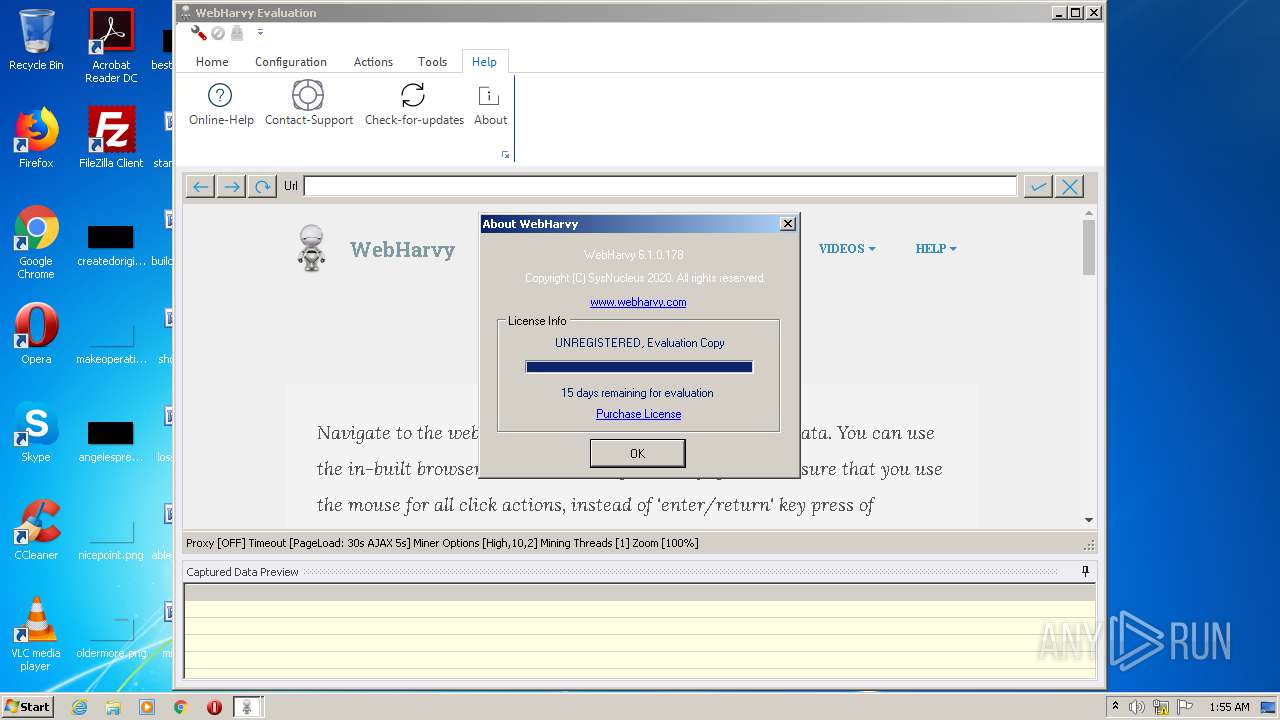Click the WebHarvy site title text
The width and height of the screenshot is (1280, 720).
click(x=402, y=250)
